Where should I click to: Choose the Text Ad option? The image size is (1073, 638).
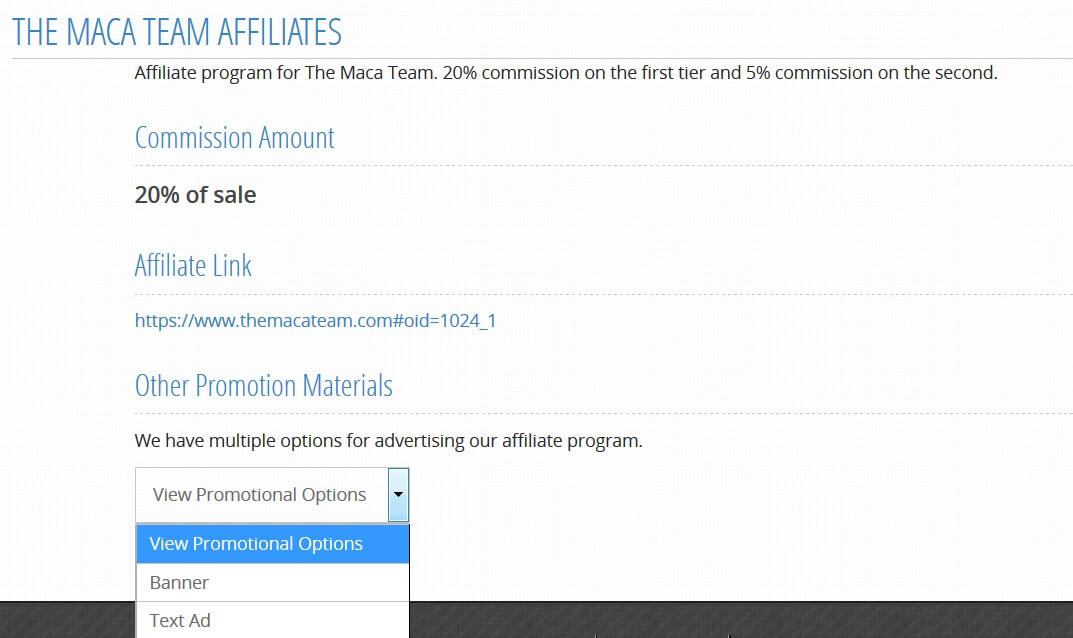pyautogui.click(x=272, y=620)
